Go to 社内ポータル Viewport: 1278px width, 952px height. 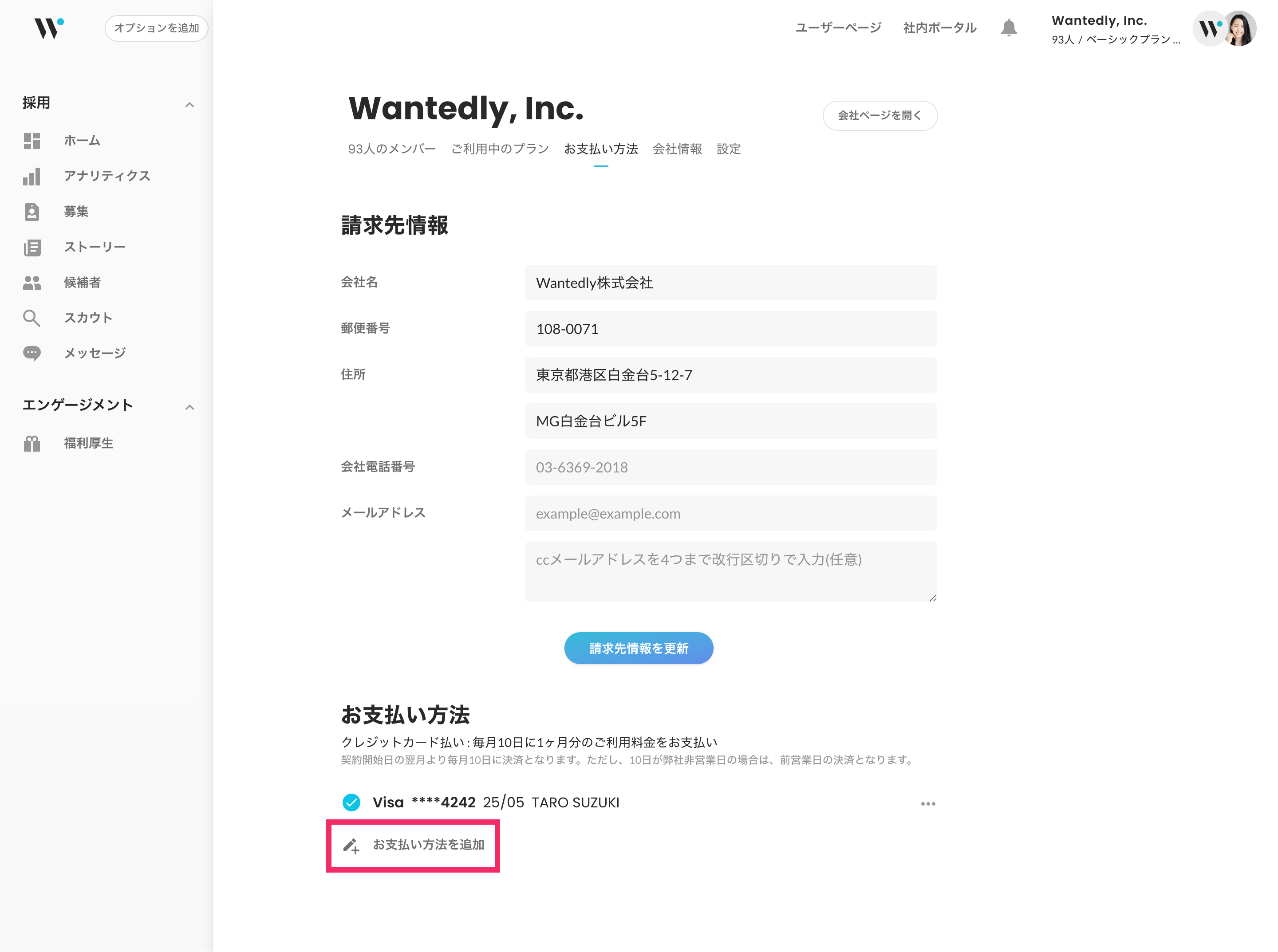tap(939, 28)
